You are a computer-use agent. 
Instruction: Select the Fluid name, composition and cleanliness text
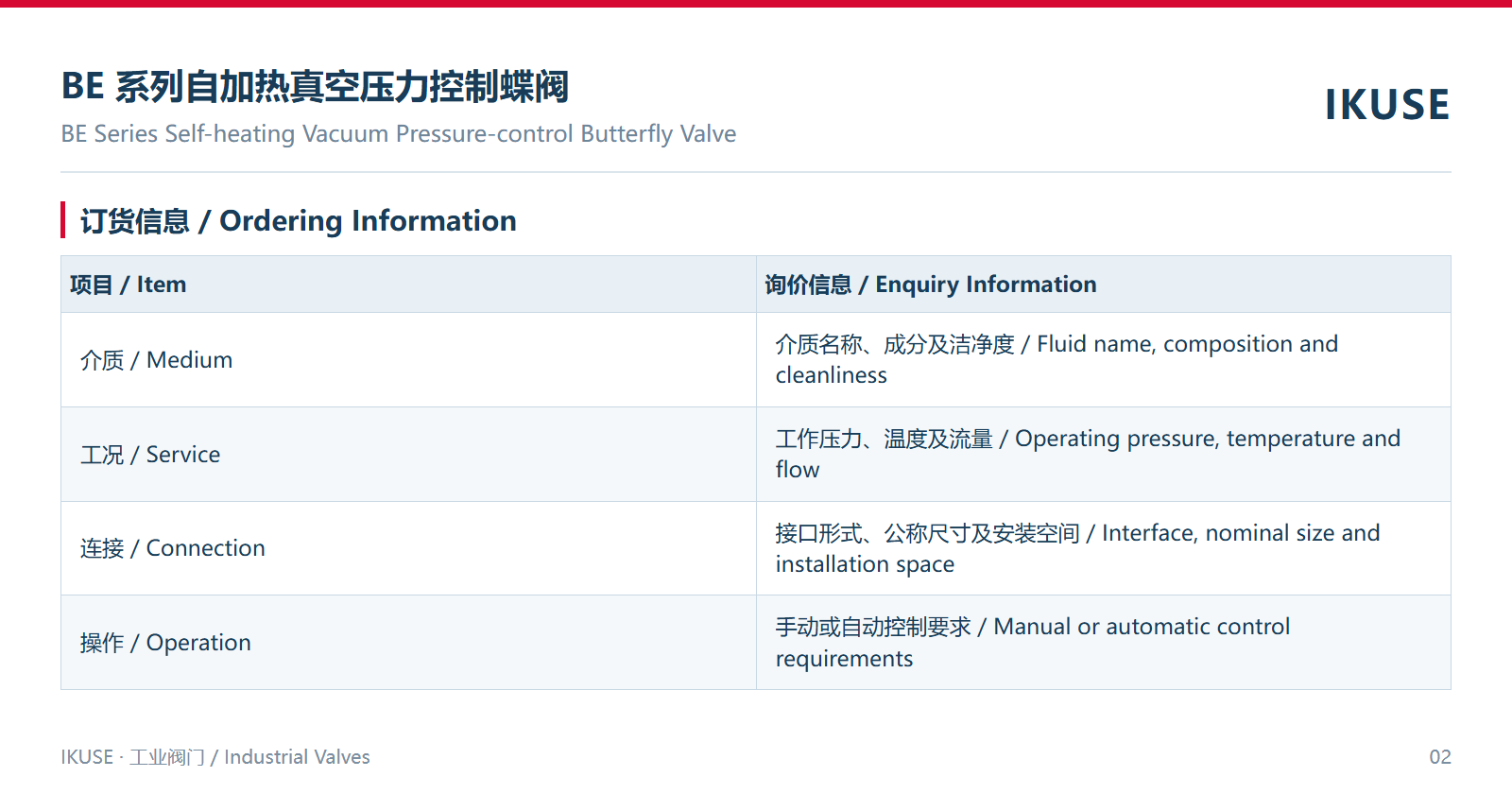coord(1057,359)
